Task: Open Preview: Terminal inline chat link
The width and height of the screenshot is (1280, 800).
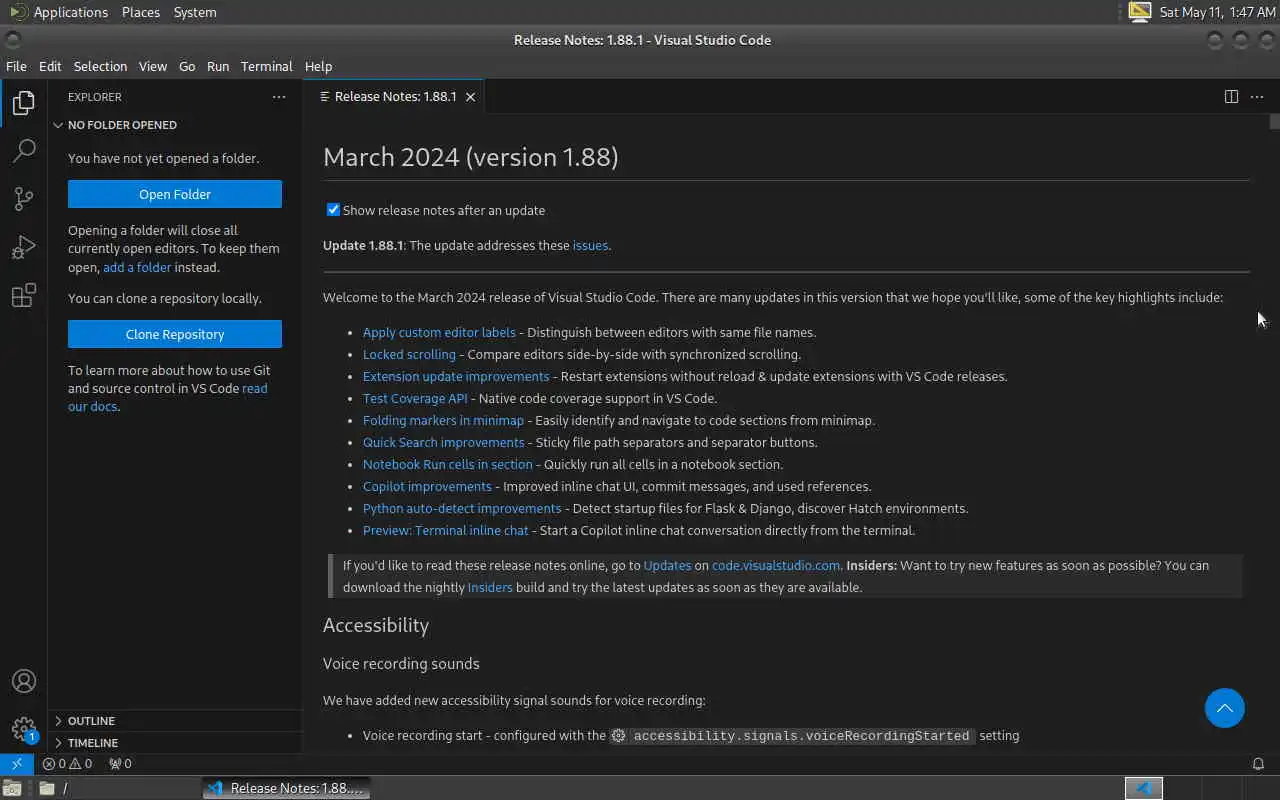Action: coord(446,530)
